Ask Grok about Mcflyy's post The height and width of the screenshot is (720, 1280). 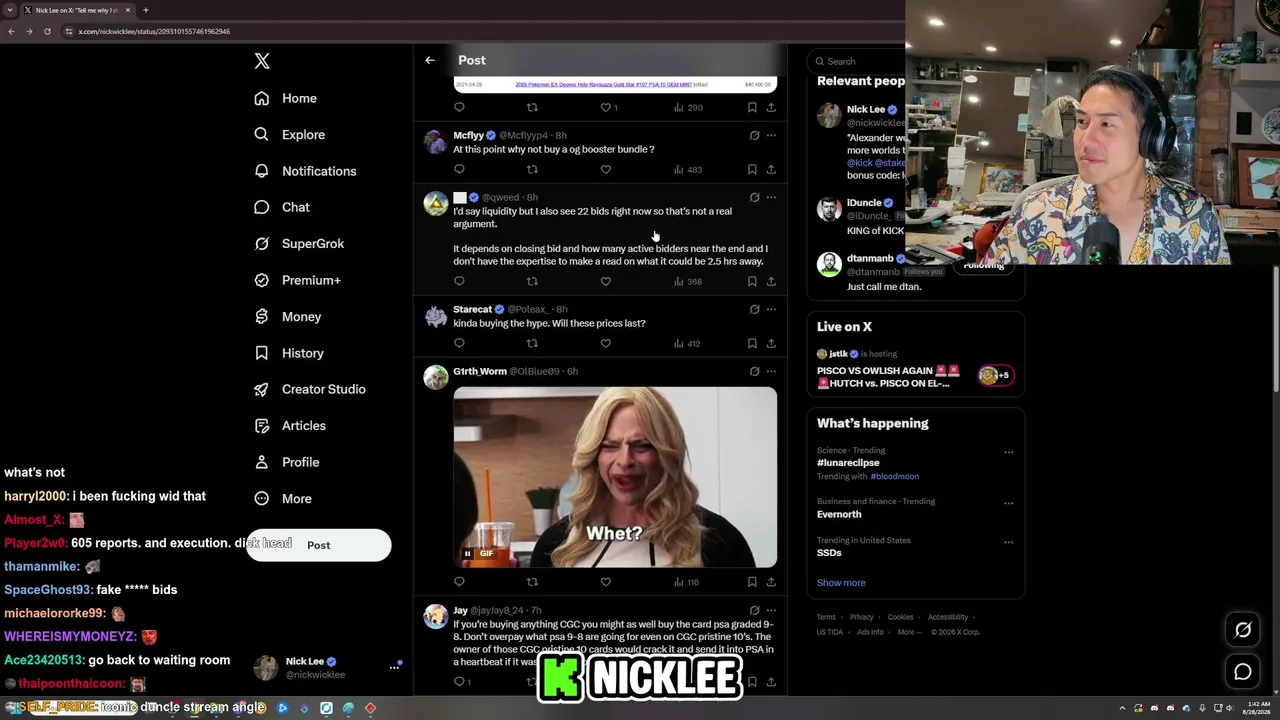(754, 135)
